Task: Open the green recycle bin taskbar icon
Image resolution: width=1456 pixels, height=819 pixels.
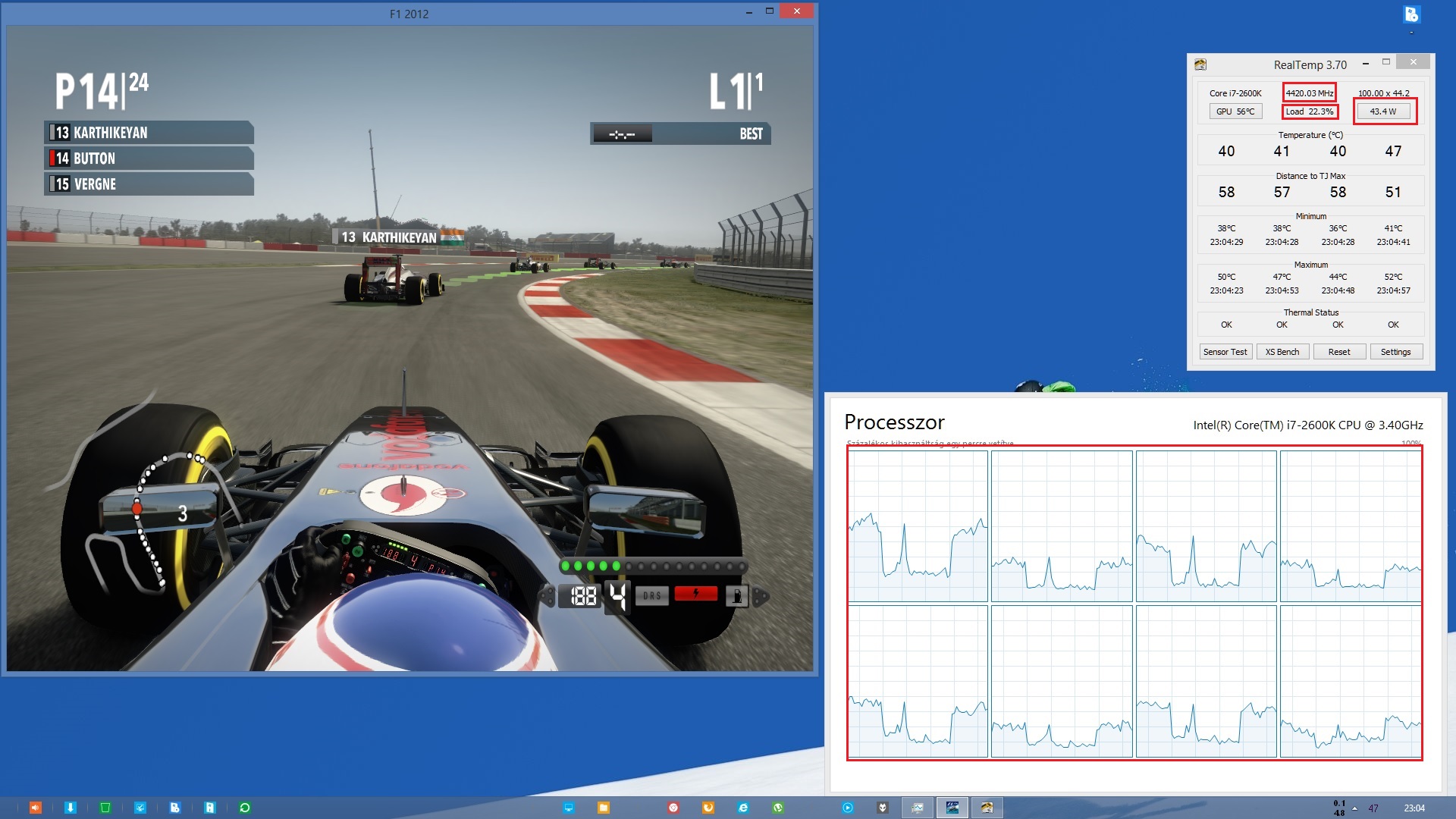Action: [105, 808]
